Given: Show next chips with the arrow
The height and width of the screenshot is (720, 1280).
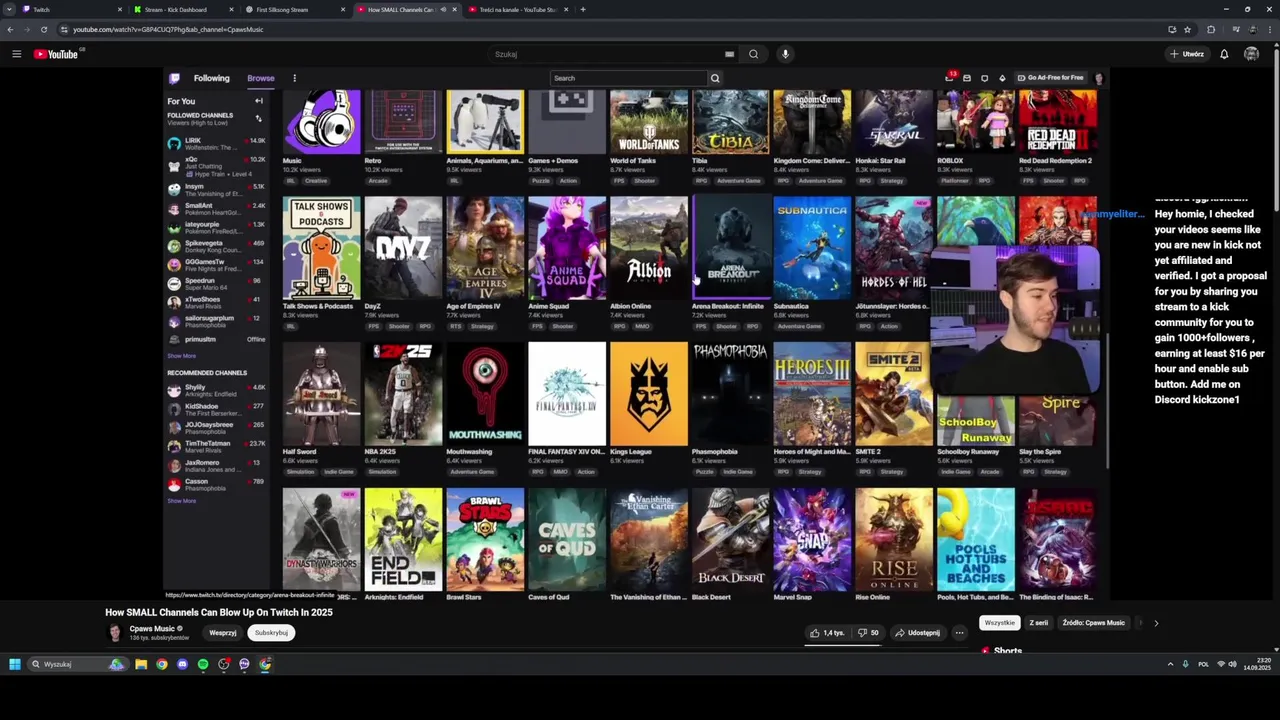Looking at the screenshot, I should click(x=1156, y=623).
